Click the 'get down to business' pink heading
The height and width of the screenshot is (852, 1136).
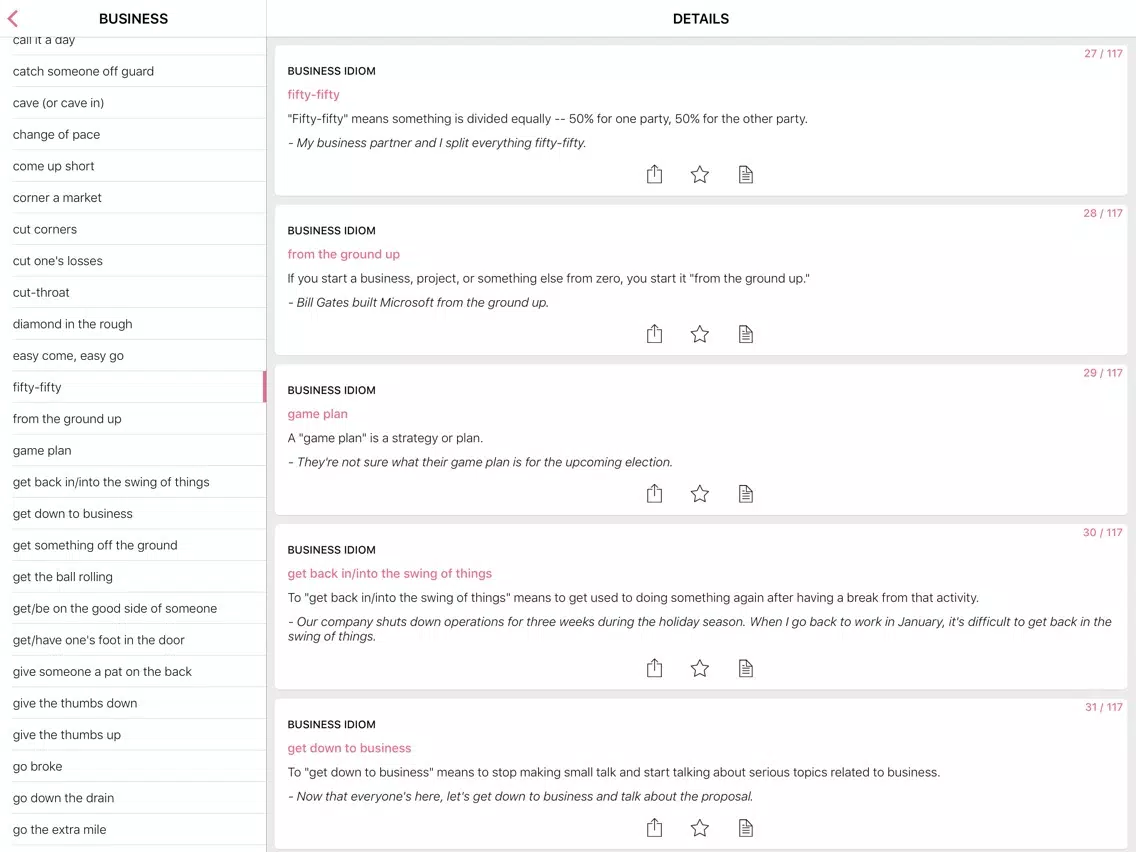[349, 748]
